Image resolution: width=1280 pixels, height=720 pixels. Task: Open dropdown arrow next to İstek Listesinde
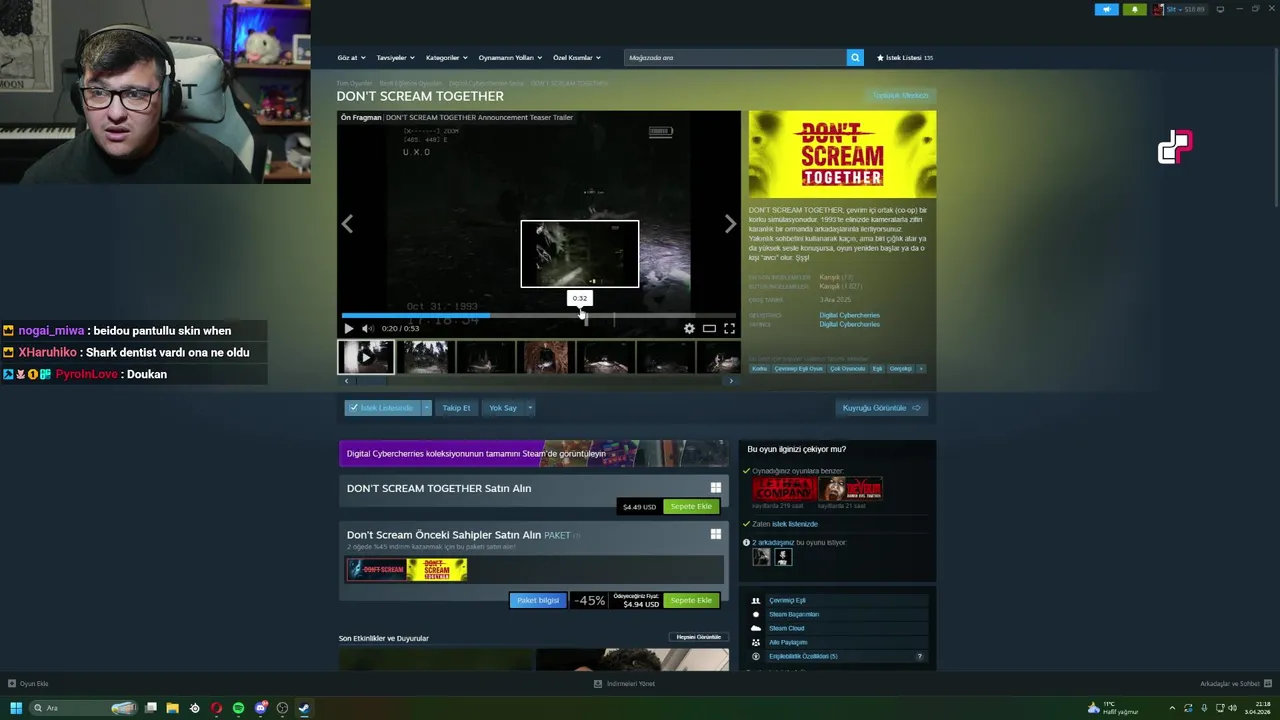pos(426,408)
